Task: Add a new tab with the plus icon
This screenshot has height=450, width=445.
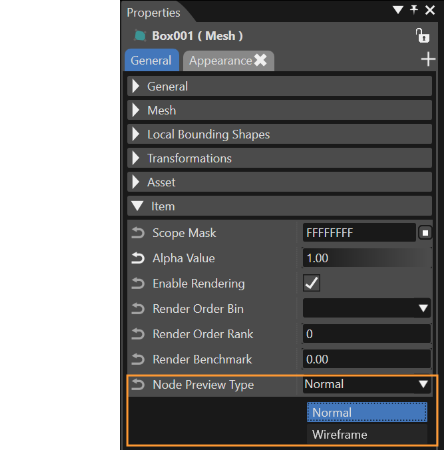Action: pyautogui.click(x=428, y=59)
